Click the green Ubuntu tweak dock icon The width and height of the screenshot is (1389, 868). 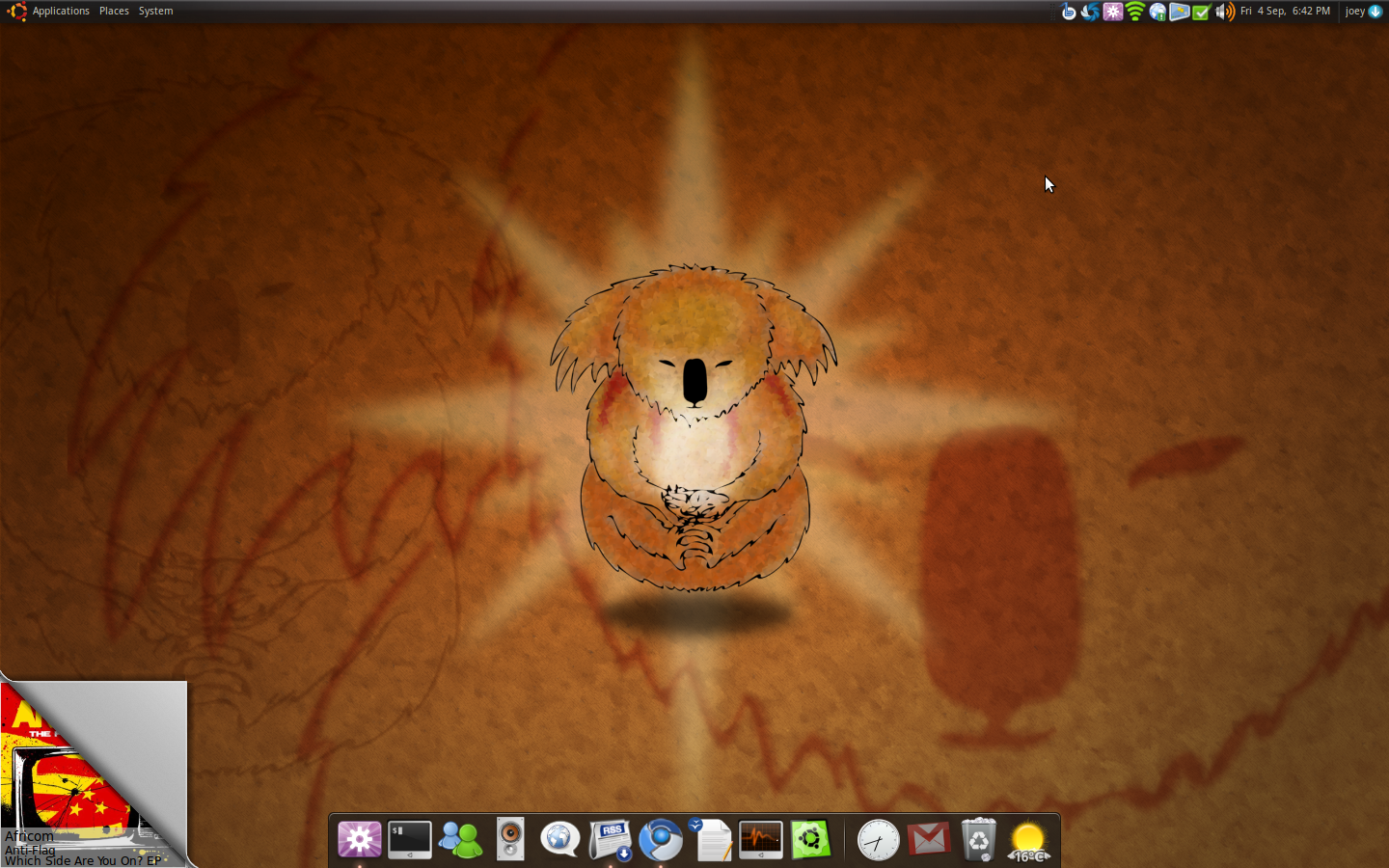pos(811,840)
